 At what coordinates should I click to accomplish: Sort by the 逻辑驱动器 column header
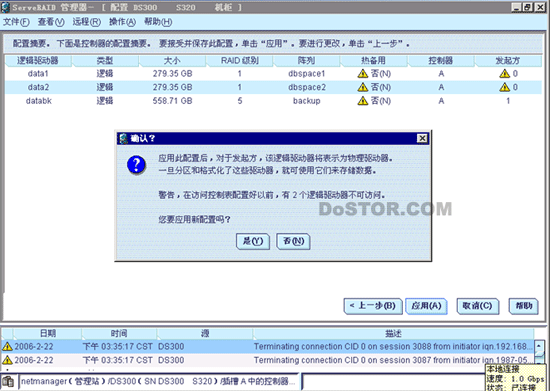(x=38, y=61)
